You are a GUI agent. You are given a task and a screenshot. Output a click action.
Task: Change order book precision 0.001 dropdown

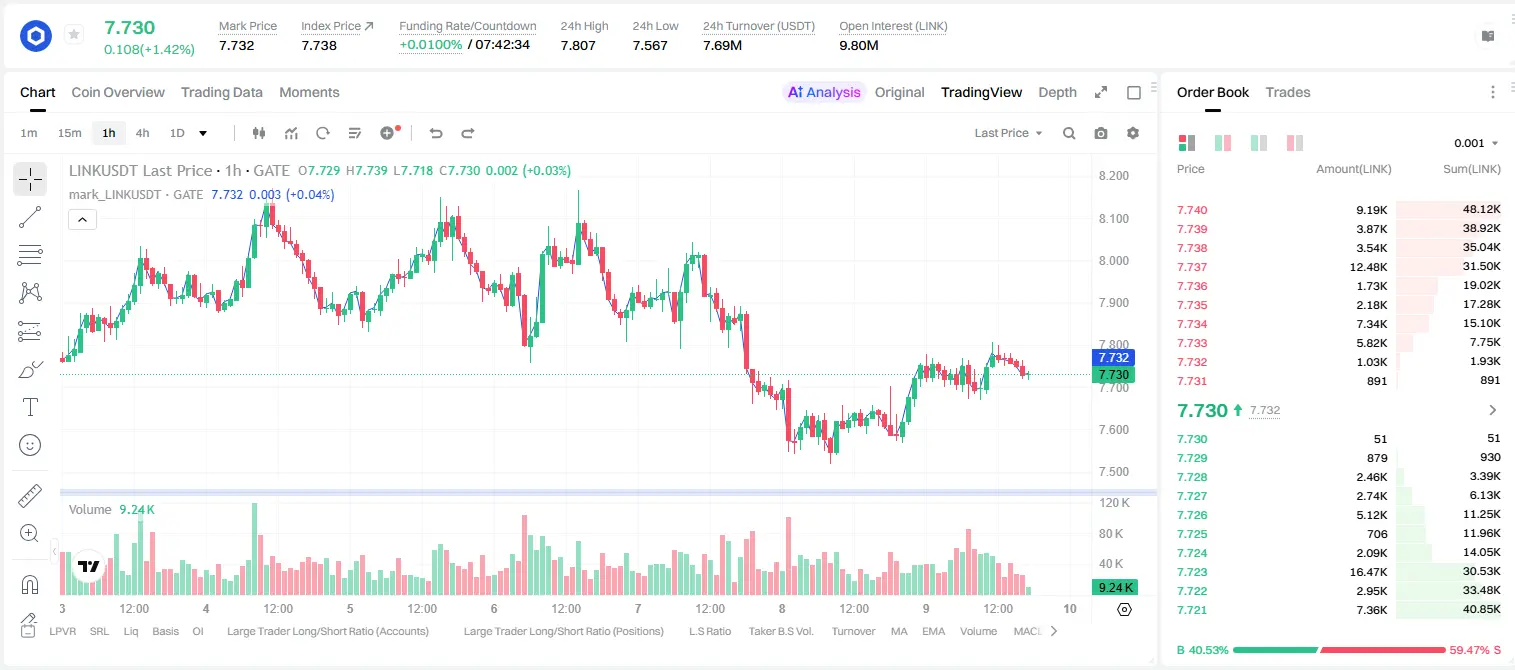click(x=1476, y=143)
